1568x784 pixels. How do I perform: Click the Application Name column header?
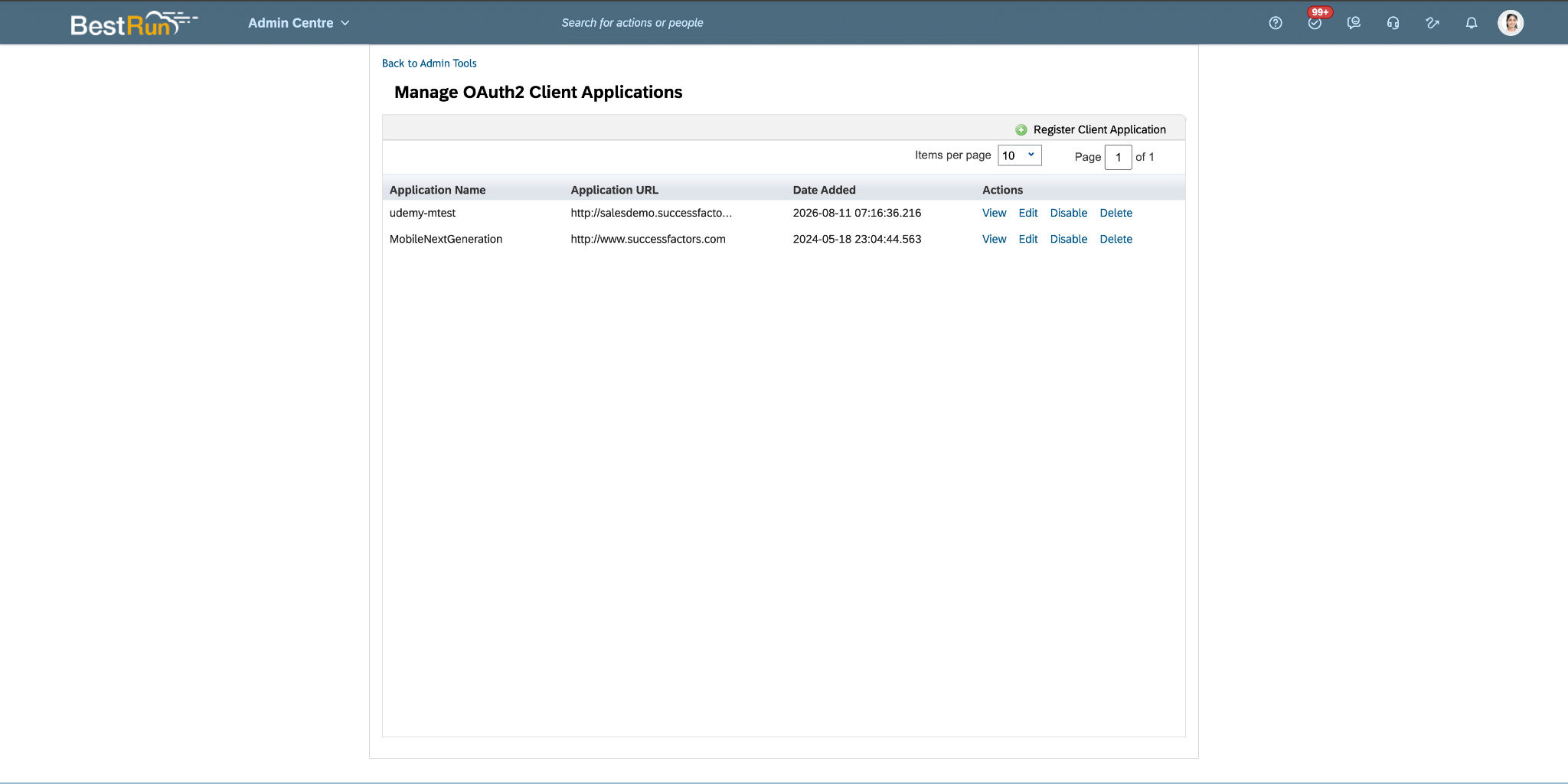437,190
